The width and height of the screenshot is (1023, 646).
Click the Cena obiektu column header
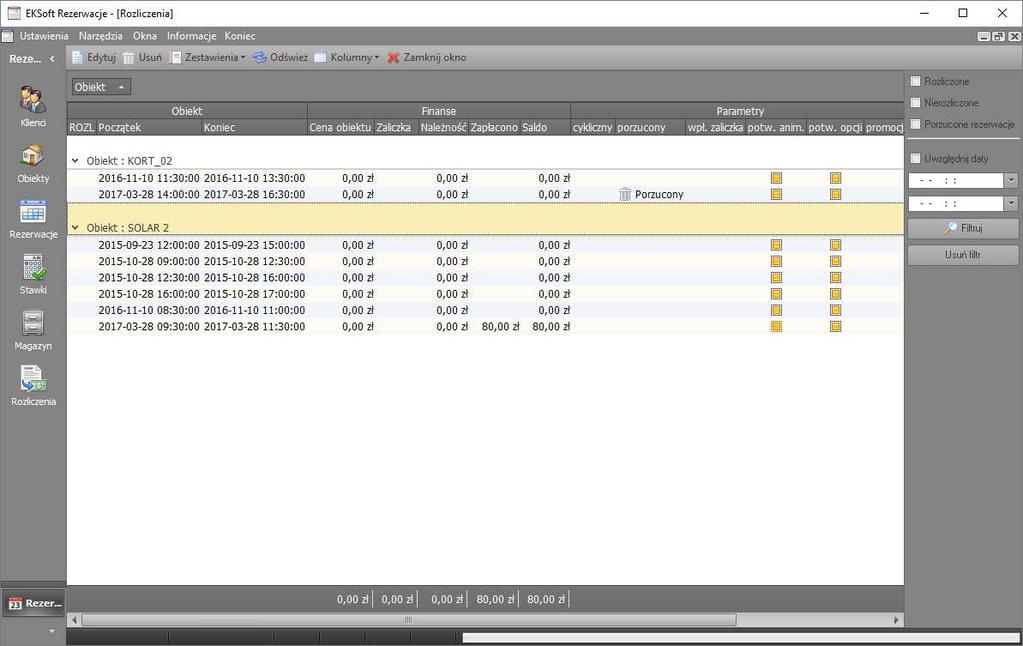click(340, 127)
